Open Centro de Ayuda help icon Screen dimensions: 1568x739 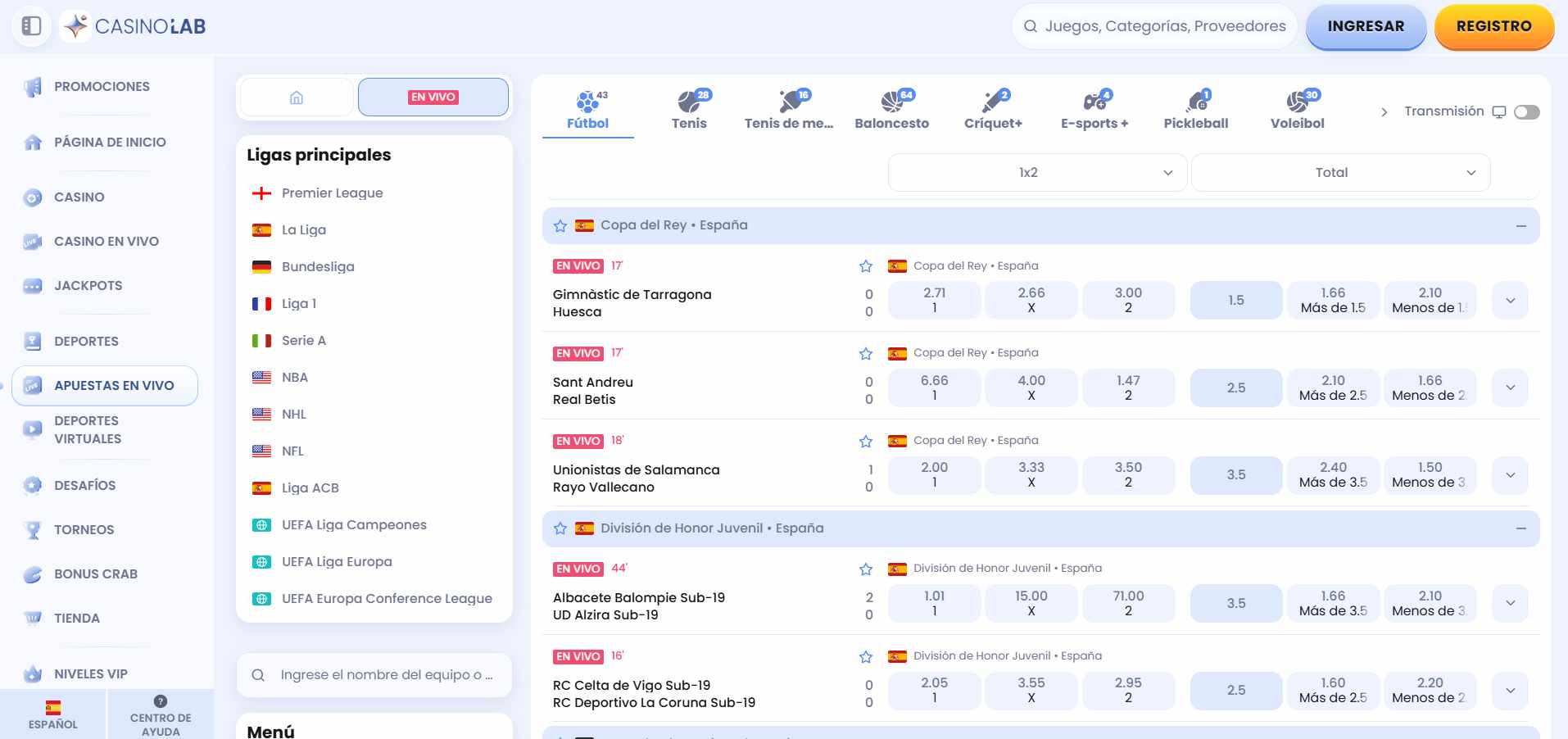[x=161, y=701]
